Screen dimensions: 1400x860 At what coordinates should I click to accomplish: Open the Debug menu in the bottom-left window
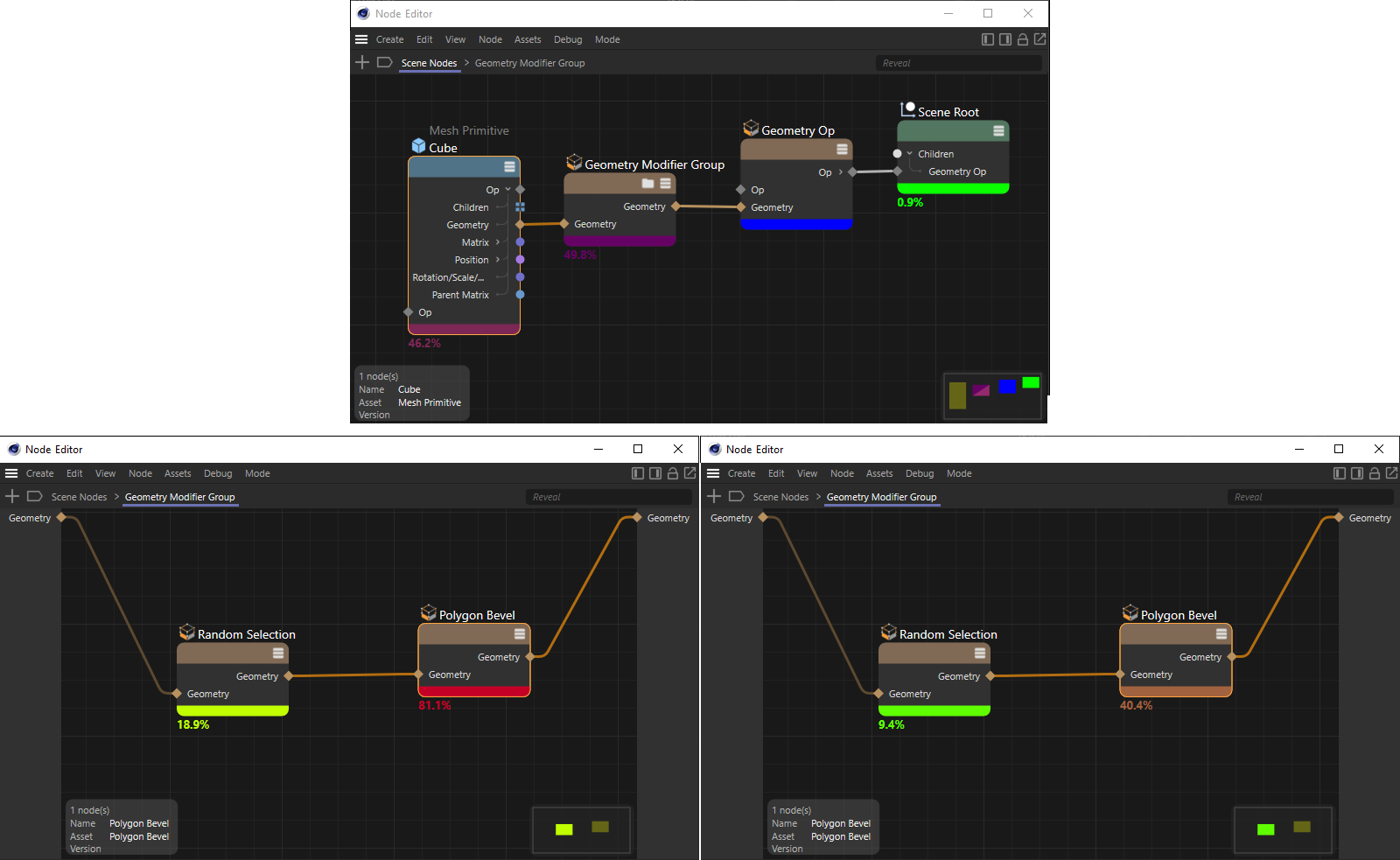point(218,473)
